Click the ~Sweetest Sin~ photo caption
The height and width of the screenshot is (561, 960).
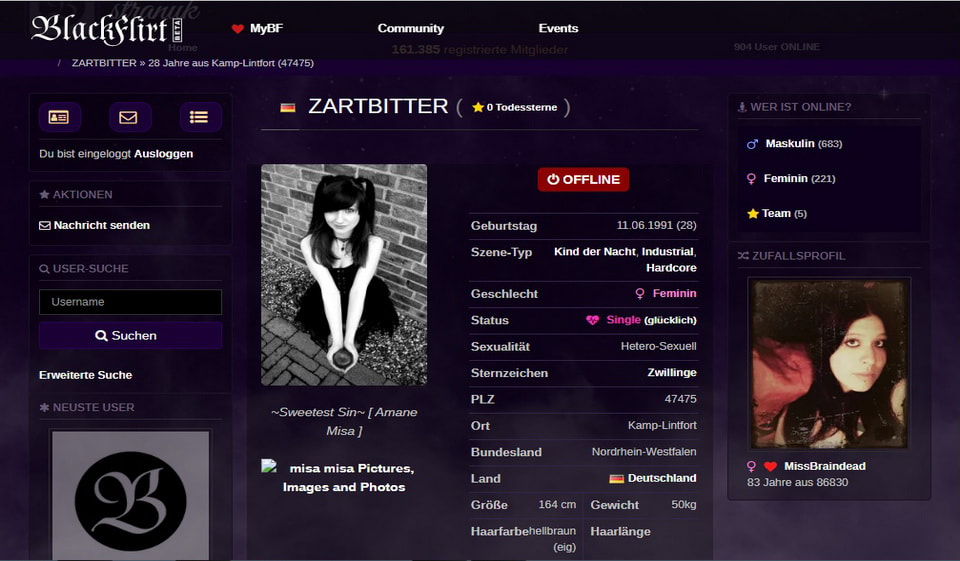(x=344, y=421)
